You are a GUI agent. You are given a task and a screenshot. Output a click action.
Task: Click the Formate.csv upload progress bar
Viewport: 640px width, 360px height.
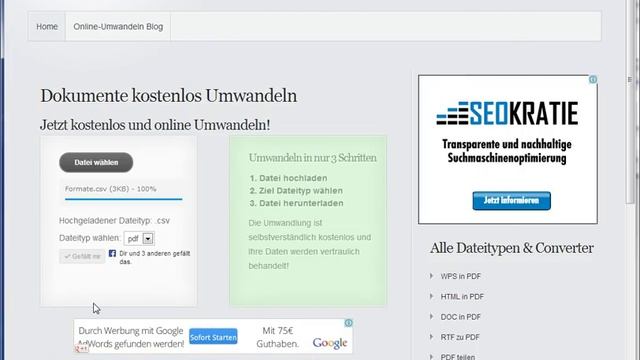click(123, 199)
